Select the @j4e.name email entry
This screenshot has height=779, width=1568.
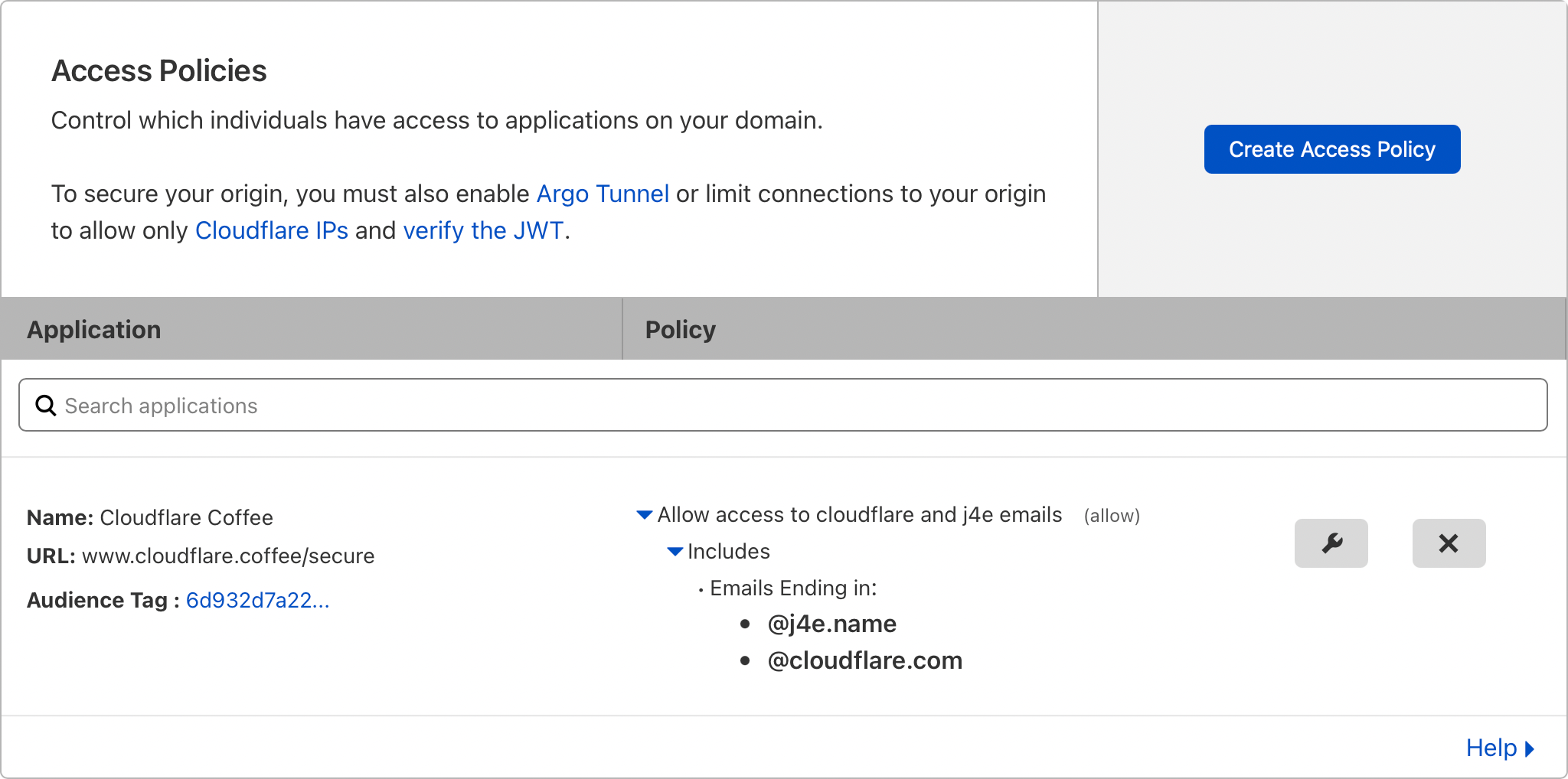[x=831, y=623]
